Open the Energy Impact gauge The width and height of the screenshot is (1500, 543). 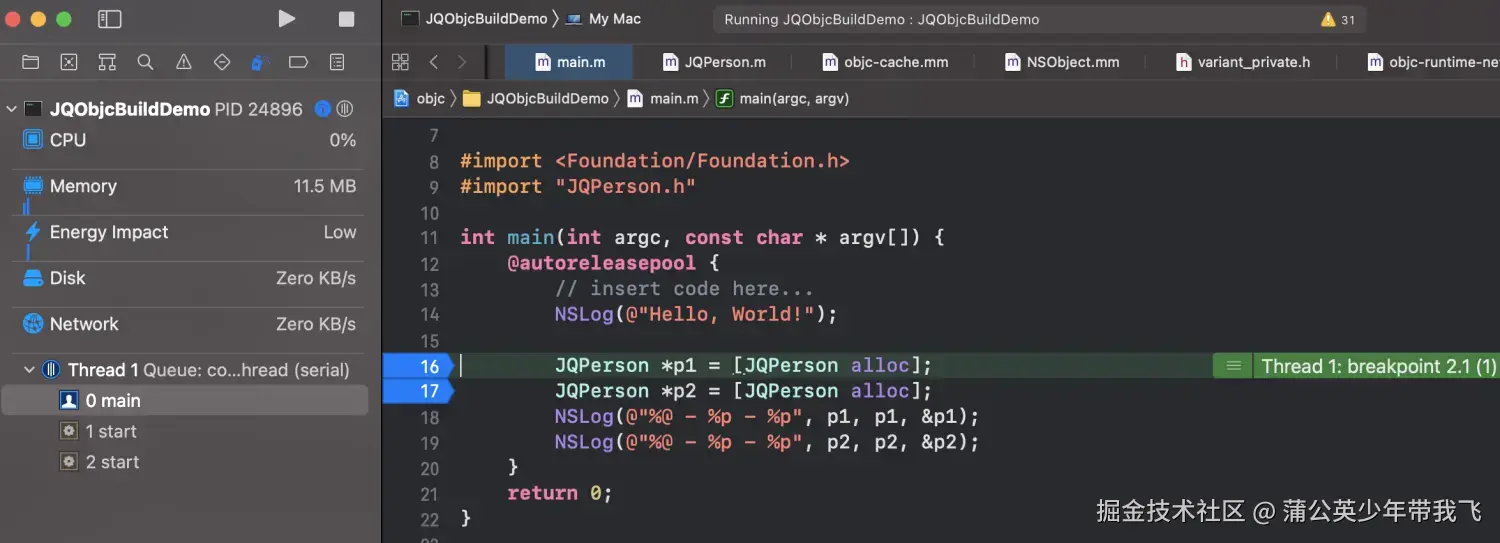(x=189, y=232)
